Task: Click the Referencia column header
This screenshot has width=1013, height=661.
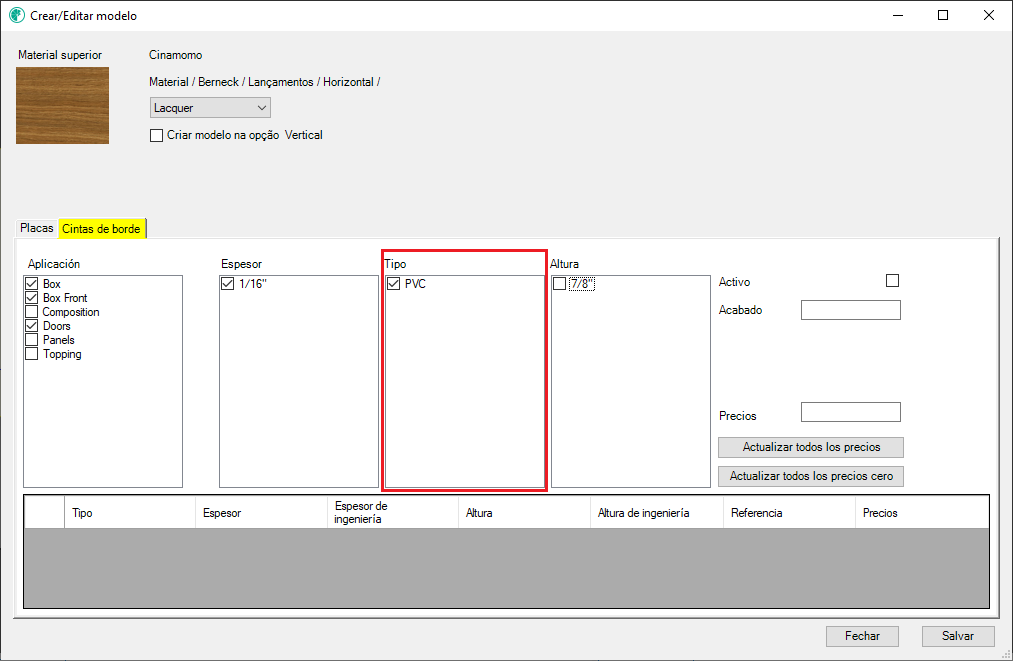Action: [x=789, y=512]
